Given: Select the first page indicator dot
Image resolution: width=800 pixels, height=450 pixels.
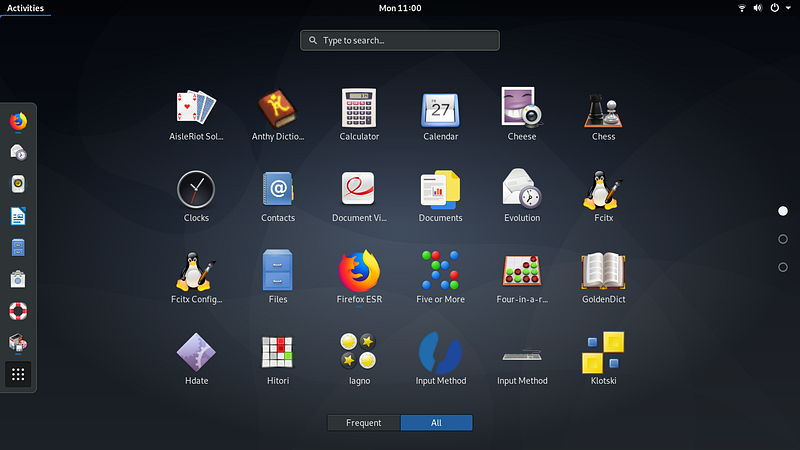Looking at the screenshot, I should click(x=783, y=211).
